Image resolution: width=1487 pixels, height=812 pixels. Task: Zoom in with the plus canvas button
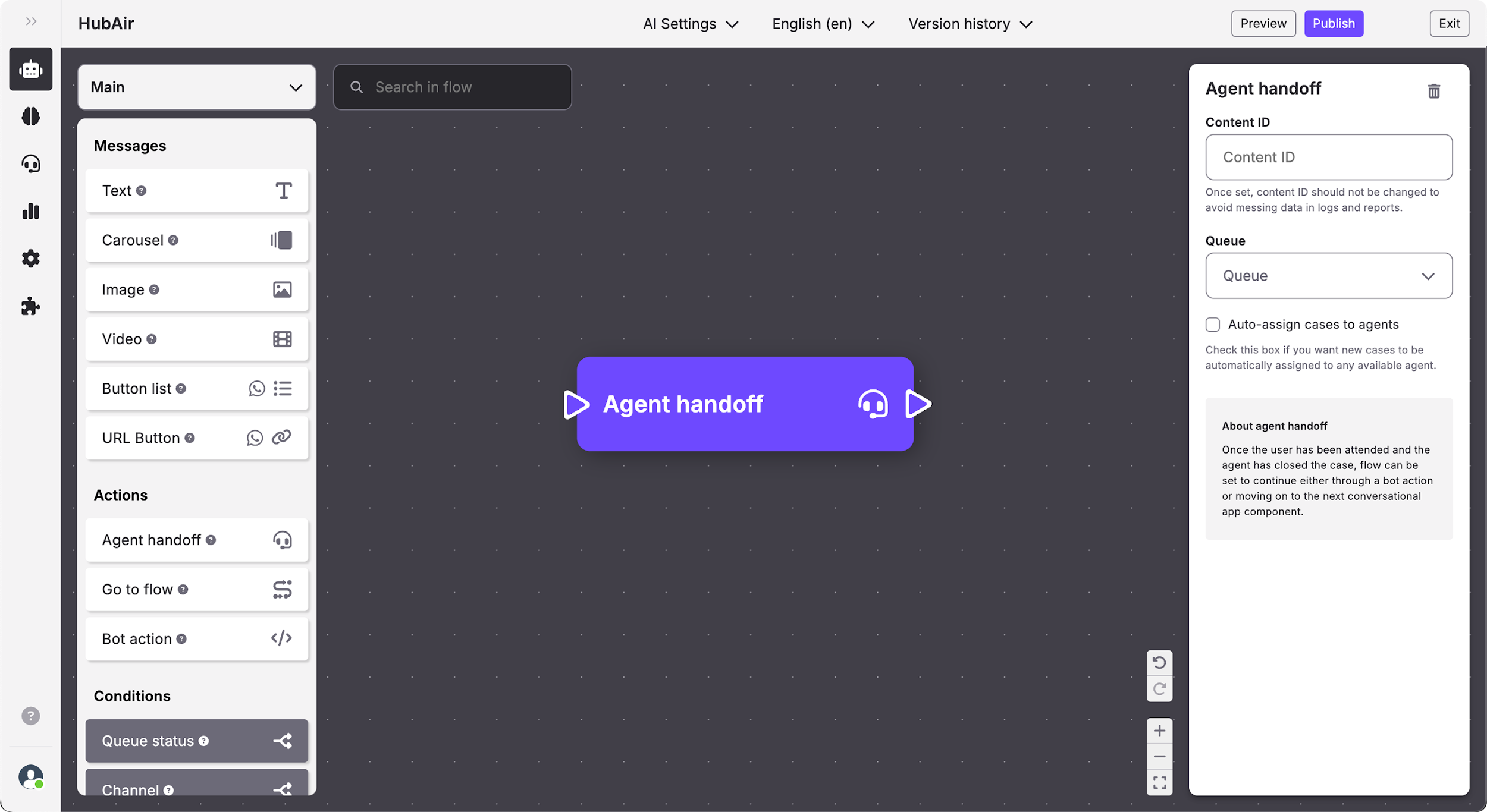point(1159,730)
